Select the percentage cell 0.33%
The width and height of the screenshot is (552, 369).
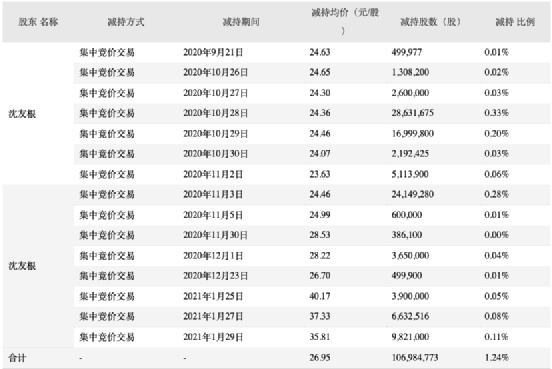(x=496, y=113)
